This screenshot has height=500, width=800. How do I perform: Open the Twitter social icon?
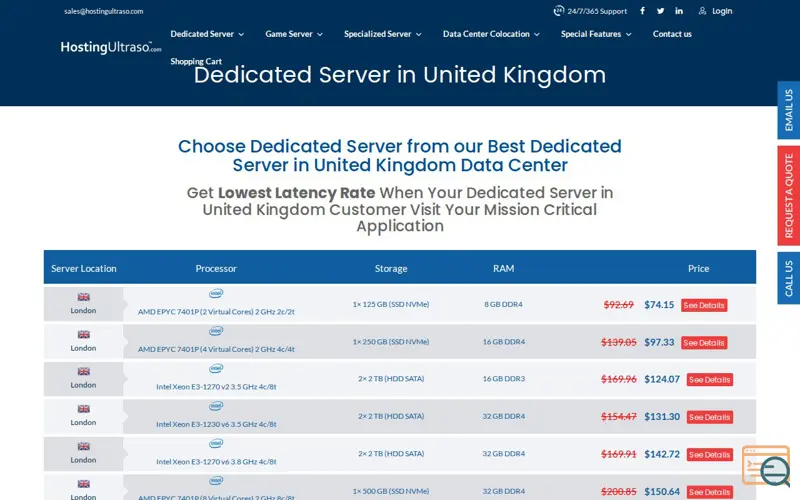[661, 11]
